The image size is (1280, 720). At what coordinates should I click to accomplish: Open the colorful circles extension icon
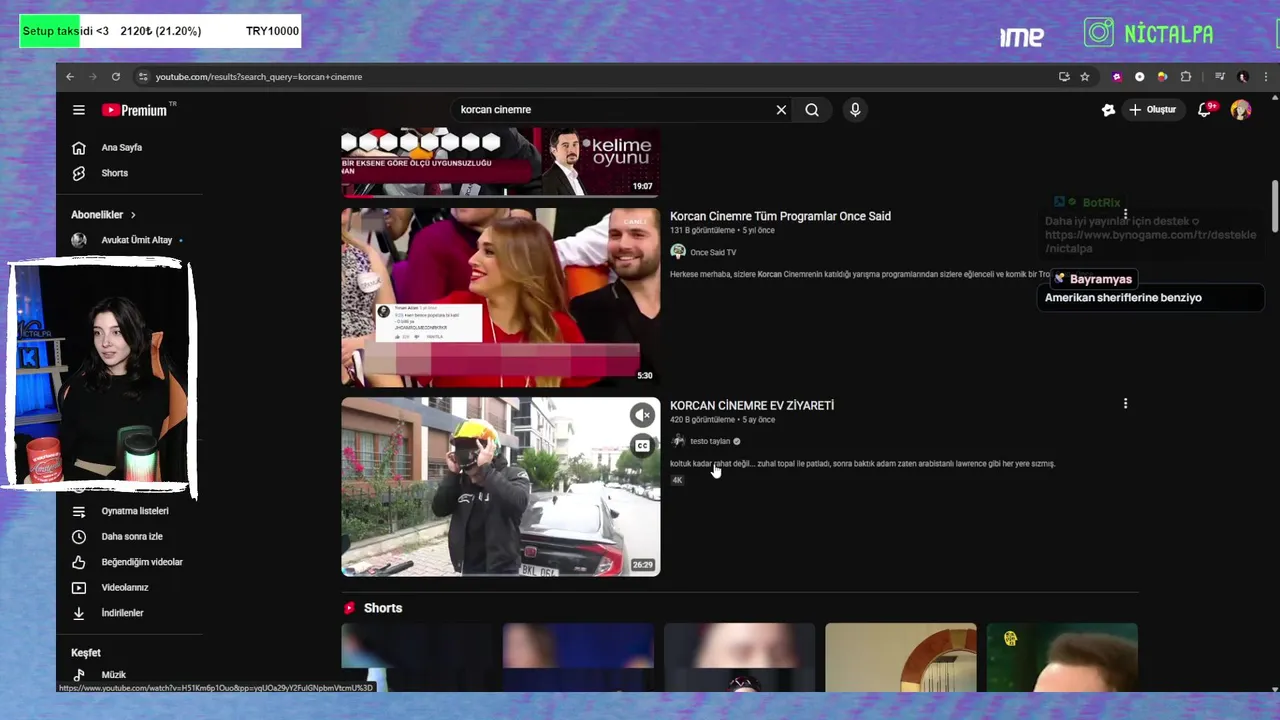click(x=1162, y=77)
